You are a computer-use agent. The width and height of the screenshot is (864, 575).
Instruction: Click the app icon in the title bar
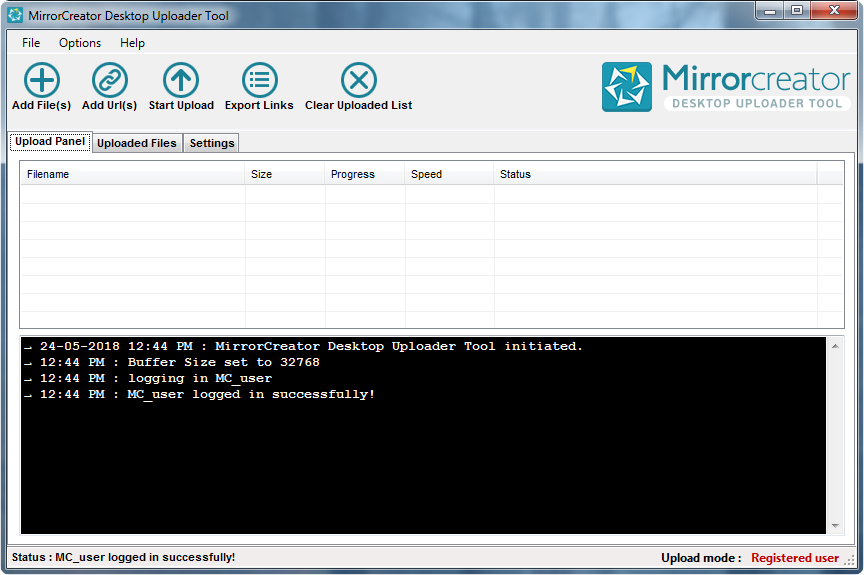pyautogui.click(x=15, y=15)
